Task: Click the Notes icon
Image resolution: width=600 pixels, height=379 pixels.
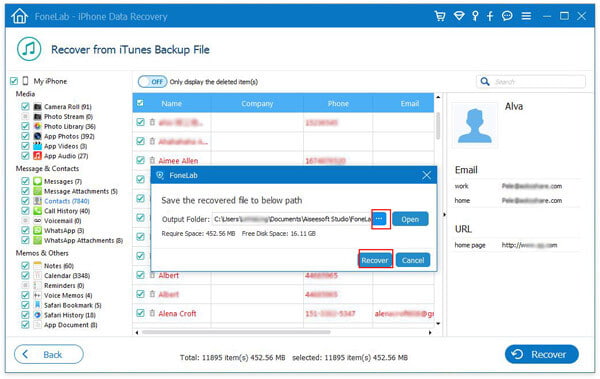Action: 38,266
